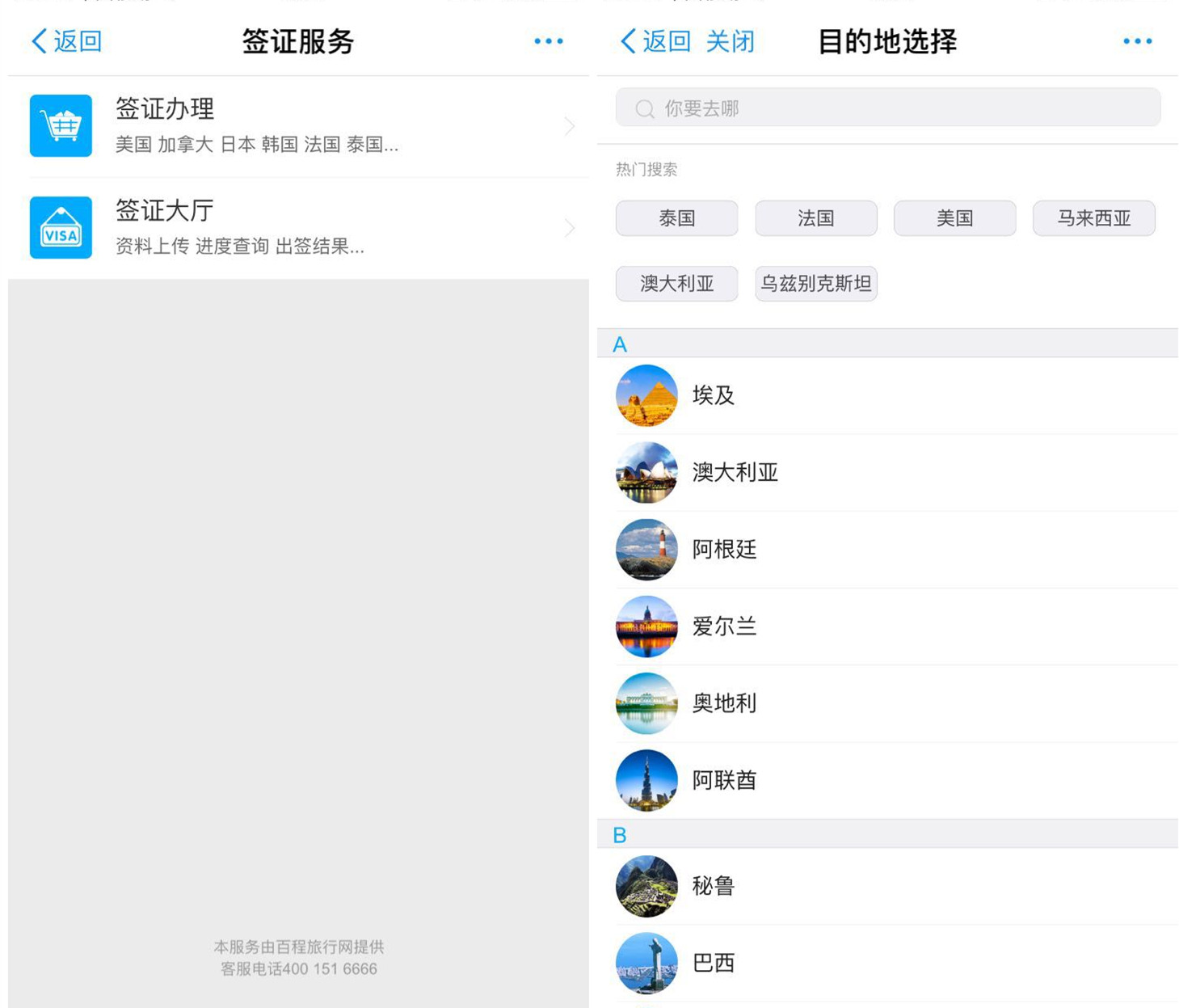Click the magnifier icon in the search bar
Viewport: 1179px width, 1008px height.
(x=644, y=108)
